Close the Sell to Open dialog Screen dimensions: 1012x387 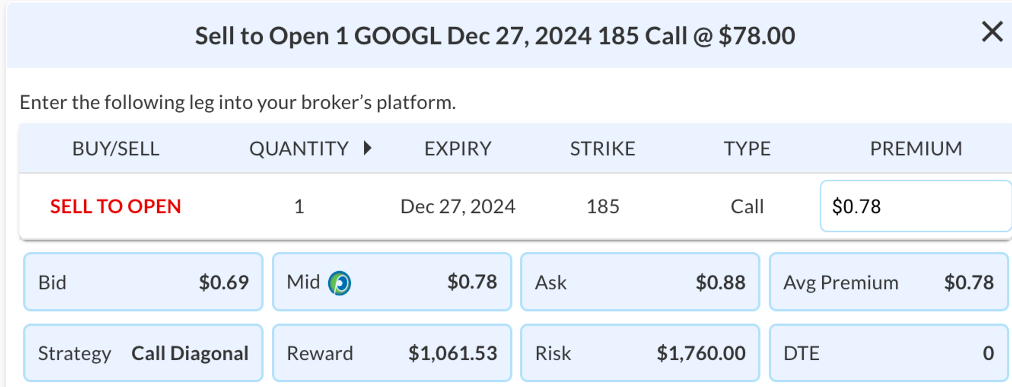pyautogui.click(x=991, y=32)
